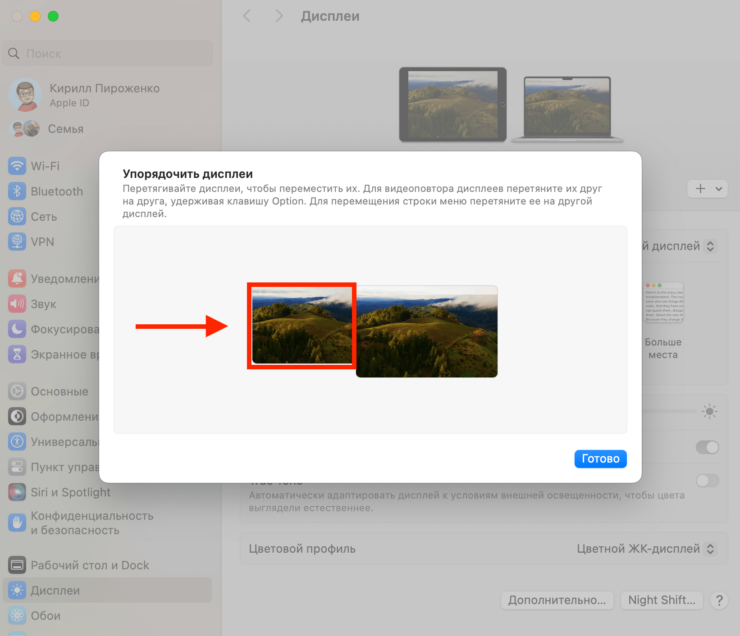Toggle the upper switch behind the dialog

tap(707, 447)
